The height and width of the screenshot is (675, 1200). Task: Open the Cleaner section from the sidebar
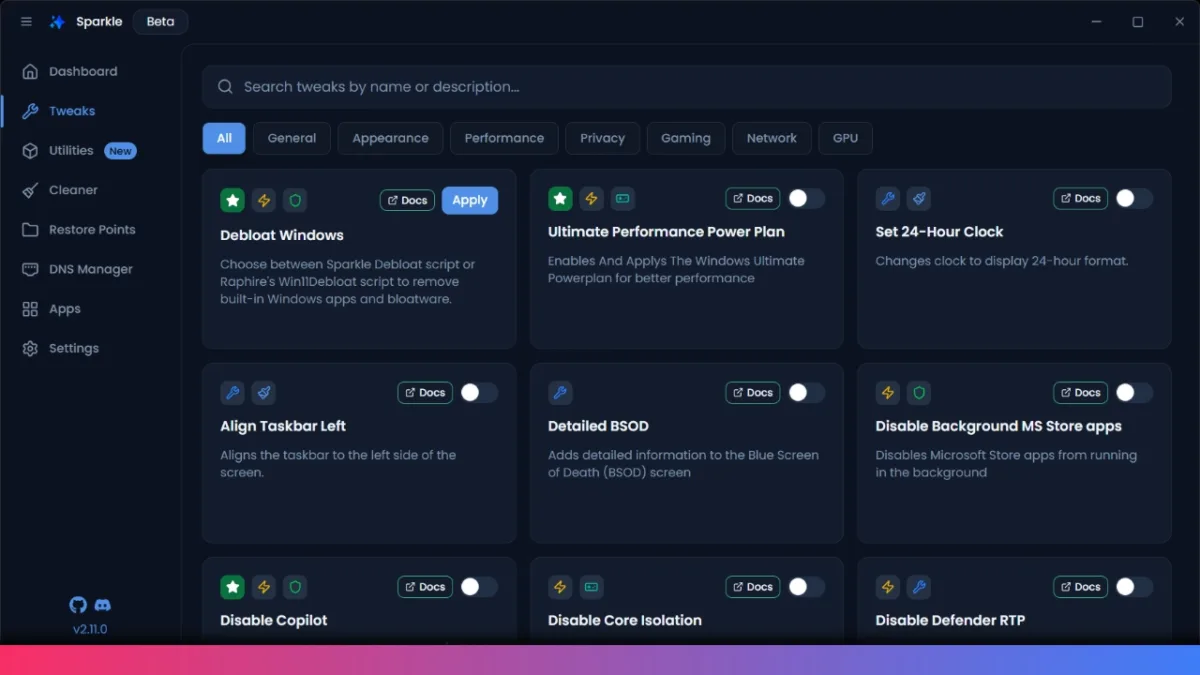(x=73, y=189)
